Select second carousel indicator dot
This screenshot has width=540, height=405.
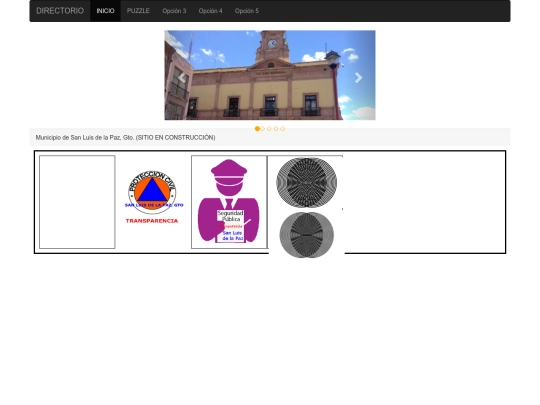click(x=263, y=128)
